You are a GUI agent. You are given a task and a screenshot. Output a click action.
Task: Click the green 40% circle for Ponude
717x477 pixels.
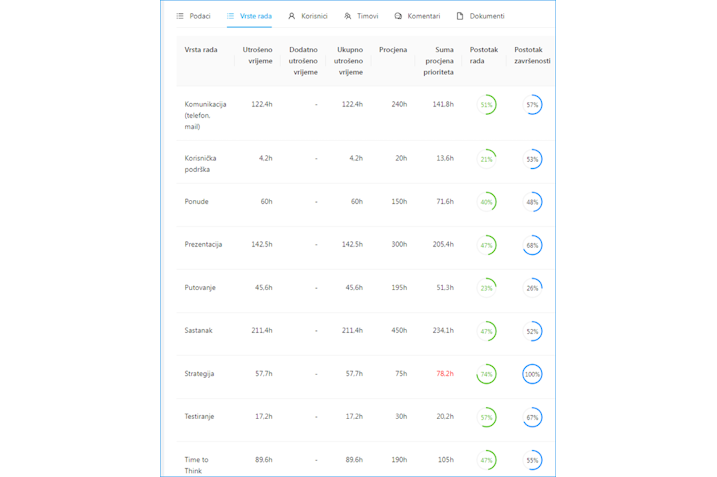tap(487, 202)
